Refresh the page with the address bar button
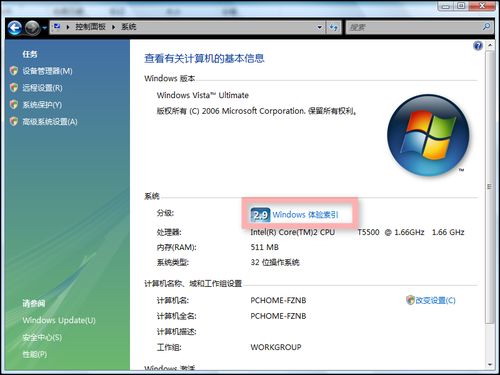 point(334,27)
